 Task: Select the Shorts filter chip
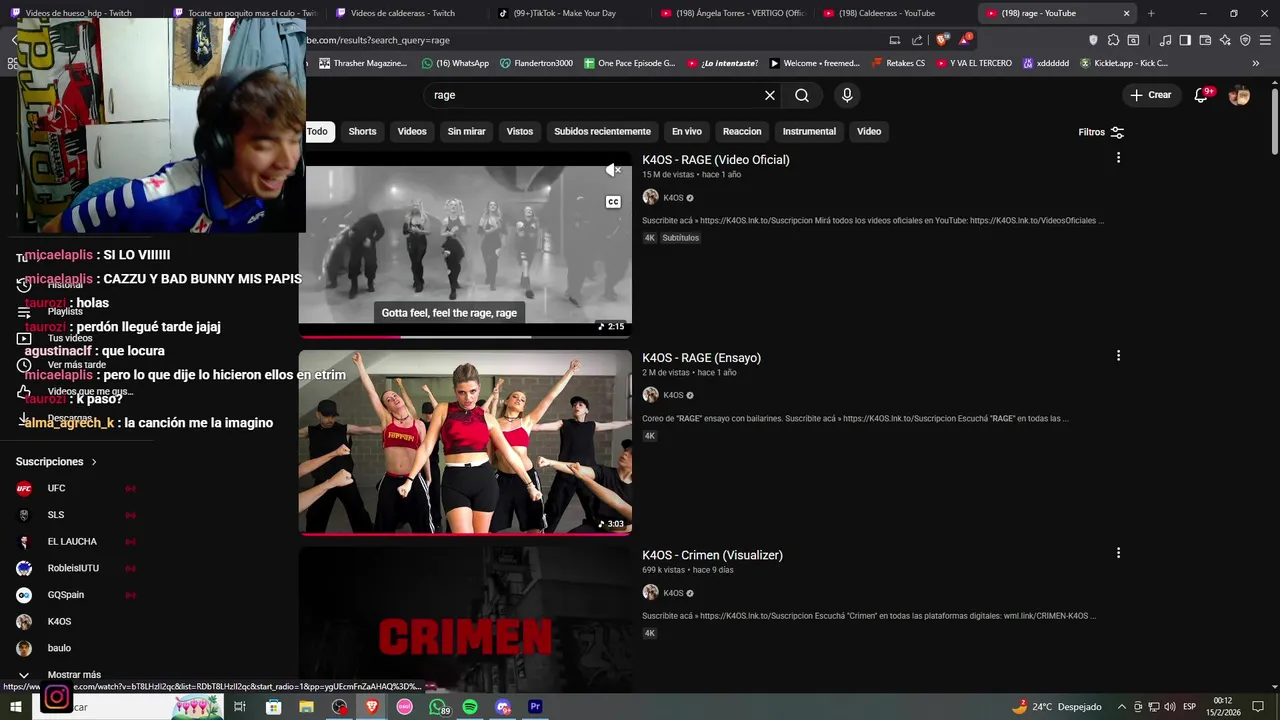point(362,131)
